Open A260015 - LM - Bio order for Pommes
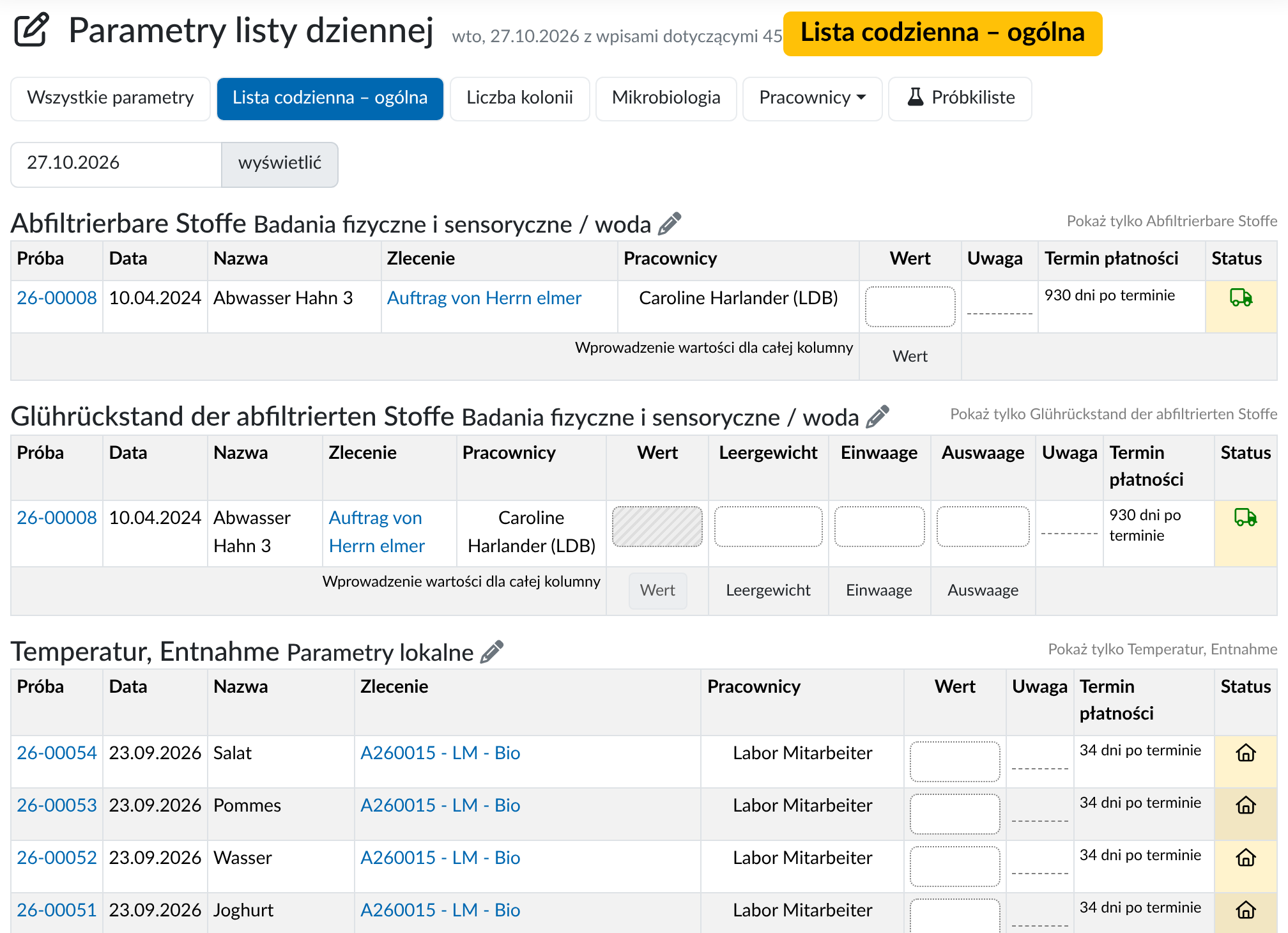 coord(440,805)
